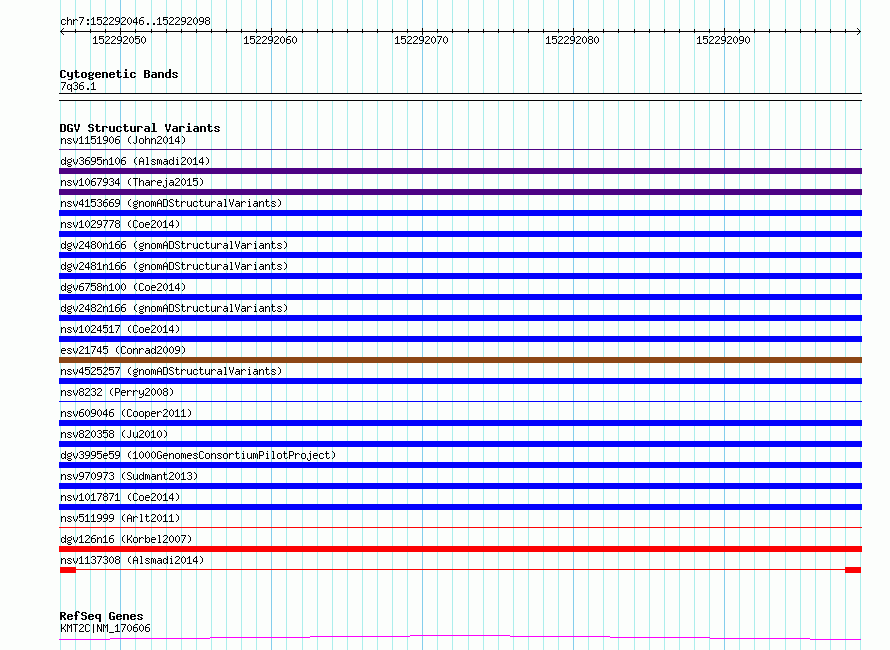Select variant nsv1029778 (Coe2014) label

120,224
